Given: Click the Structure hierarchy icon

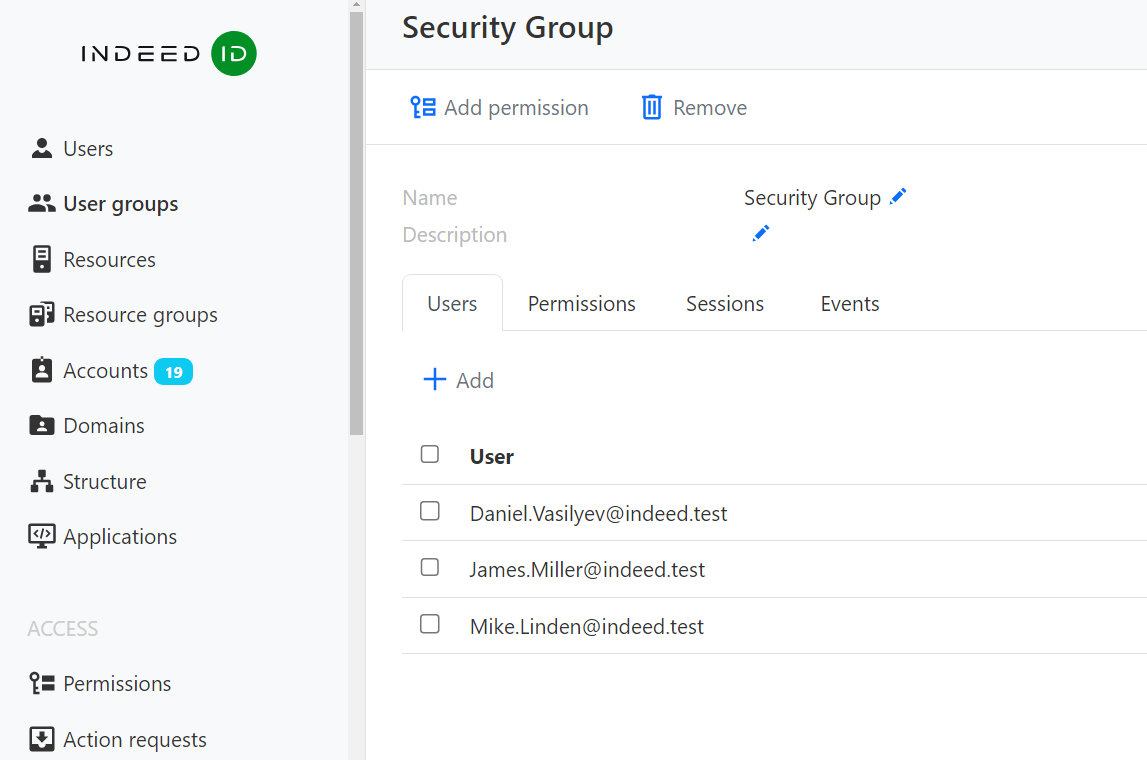Looking at the screenshot, I should pos(41,482).
